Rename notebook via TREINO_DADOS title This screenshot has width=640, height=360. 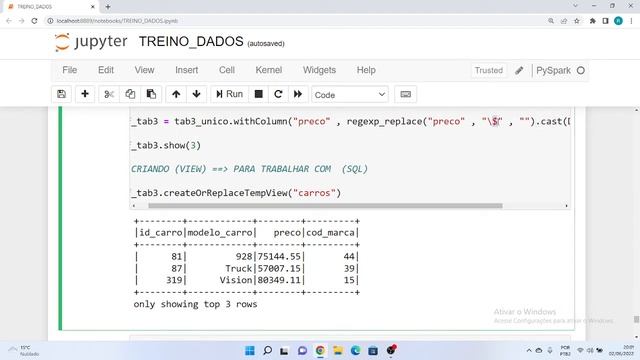(191, 42)
